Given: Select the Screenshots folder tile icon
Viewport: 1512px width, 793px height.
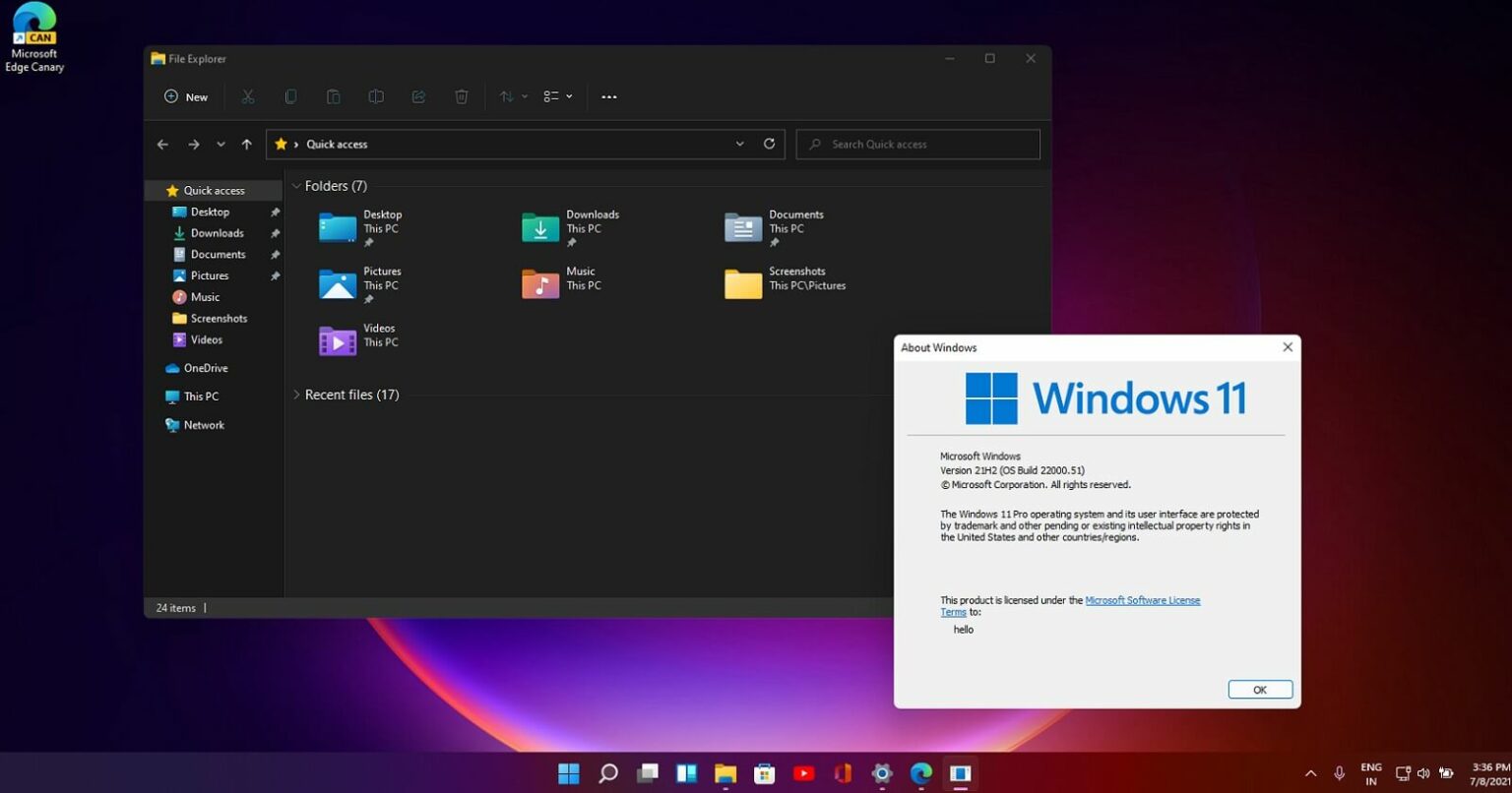Looking at the screenshot, I should click(743, 284).
